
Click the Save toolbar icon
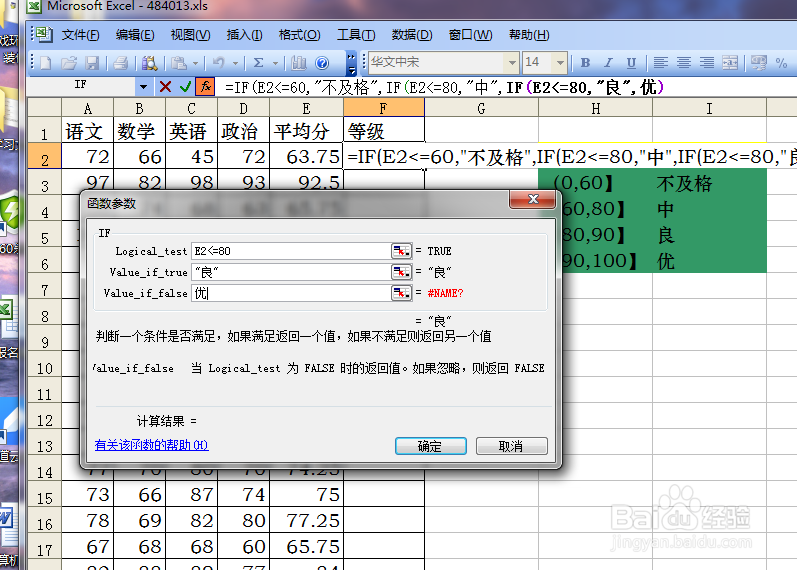(92, 63)
